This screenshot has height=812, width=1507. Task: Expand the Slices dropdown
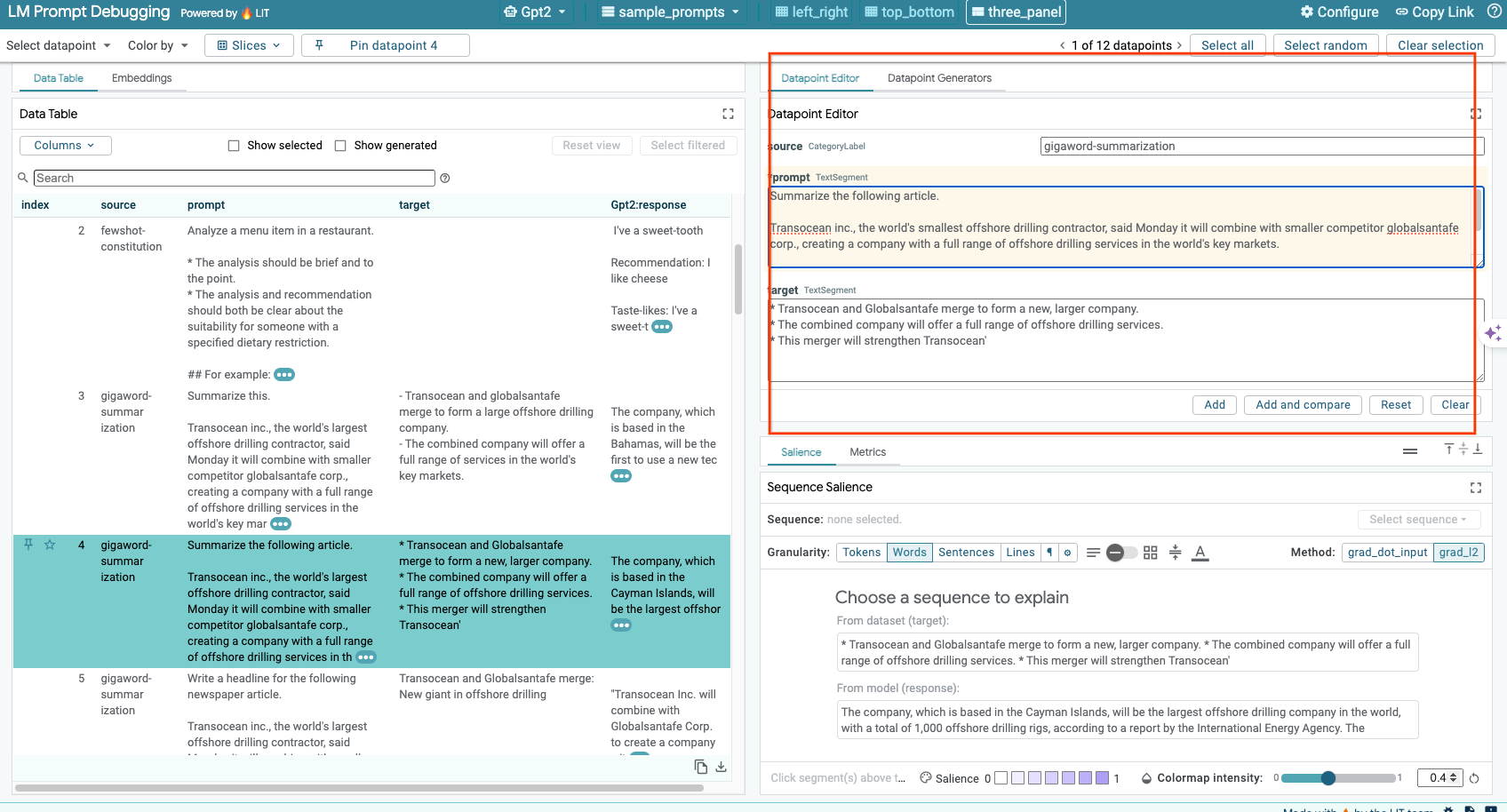point(249,45)
